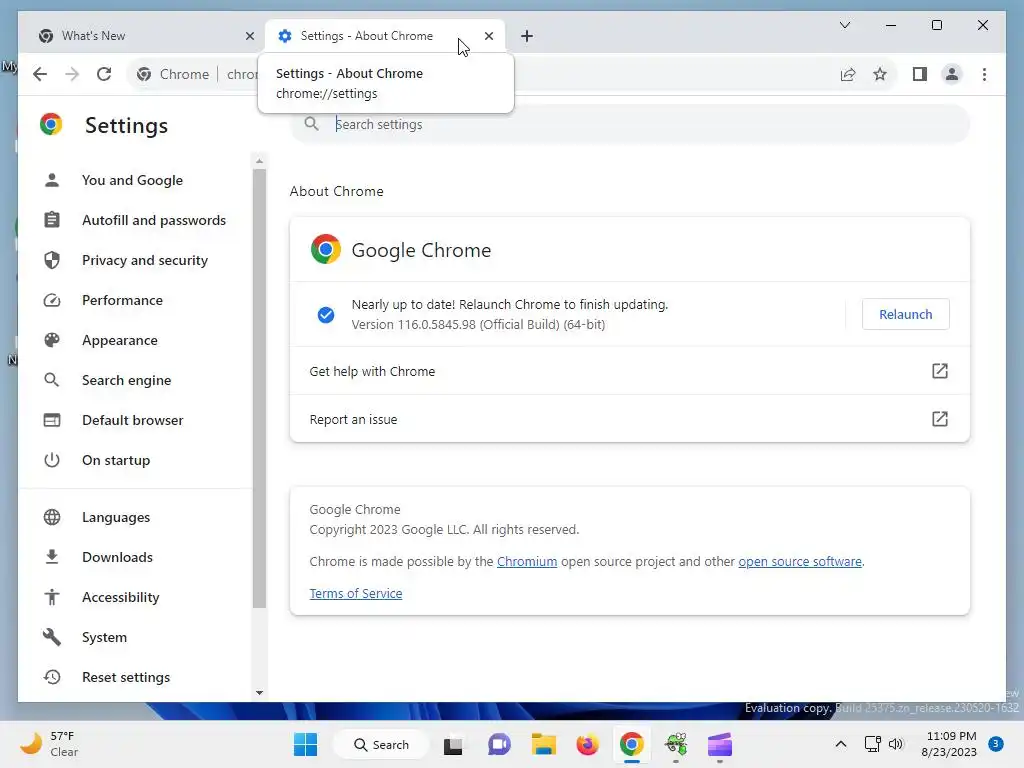The width and height of the screenshot is (1024, 768).
Task: Open Reset settings section
Action: click(126, 677)
